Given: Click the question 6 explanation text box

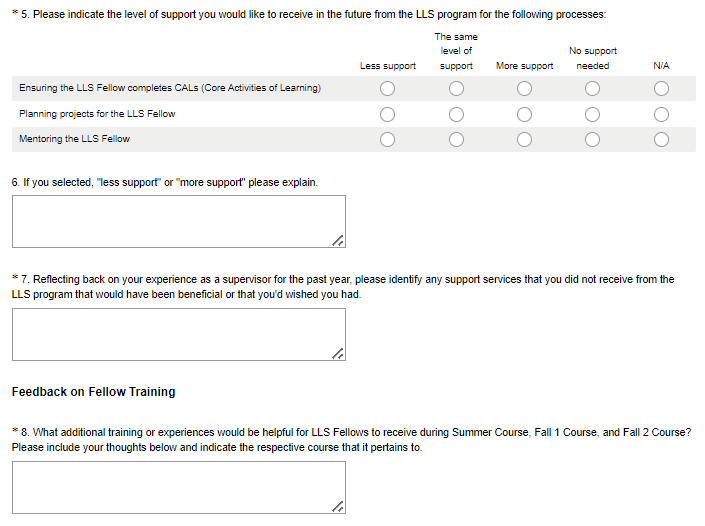Looking at the screenshot, I should 178,221.
